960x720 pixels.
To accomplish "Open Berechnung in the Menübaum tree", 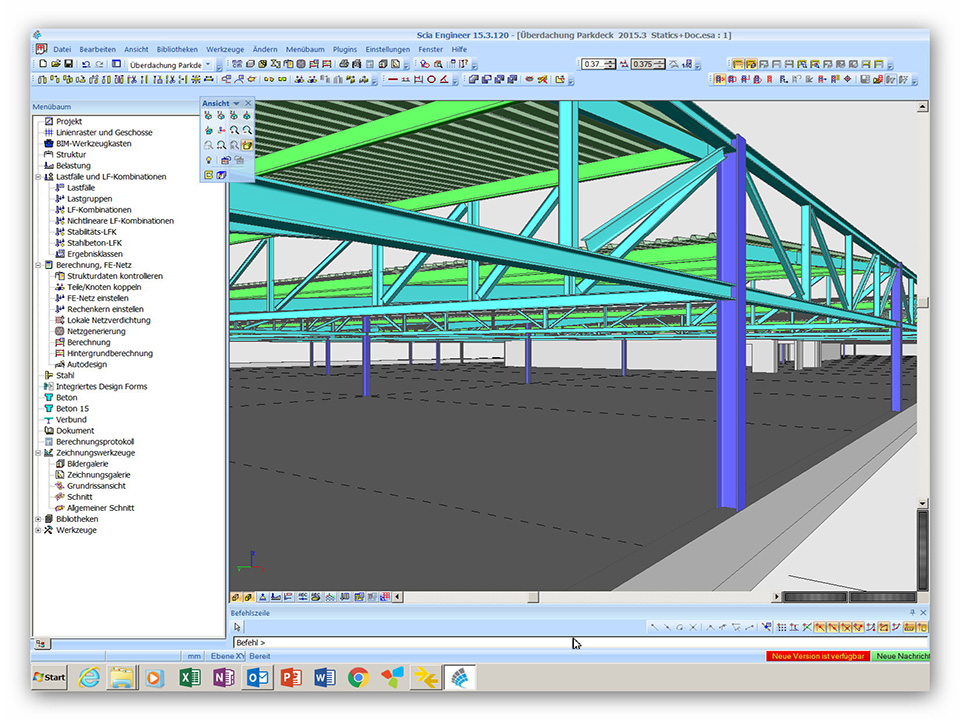I will click(89, 342).
